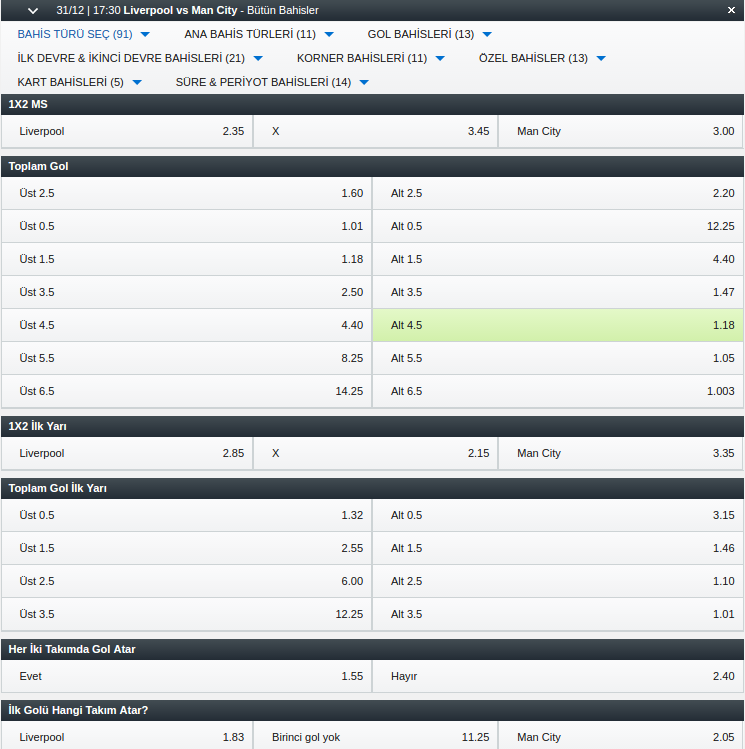
Task: Select Üst 2.5 at 1.60 in Toplam Gol
Action: click(187, 193)
